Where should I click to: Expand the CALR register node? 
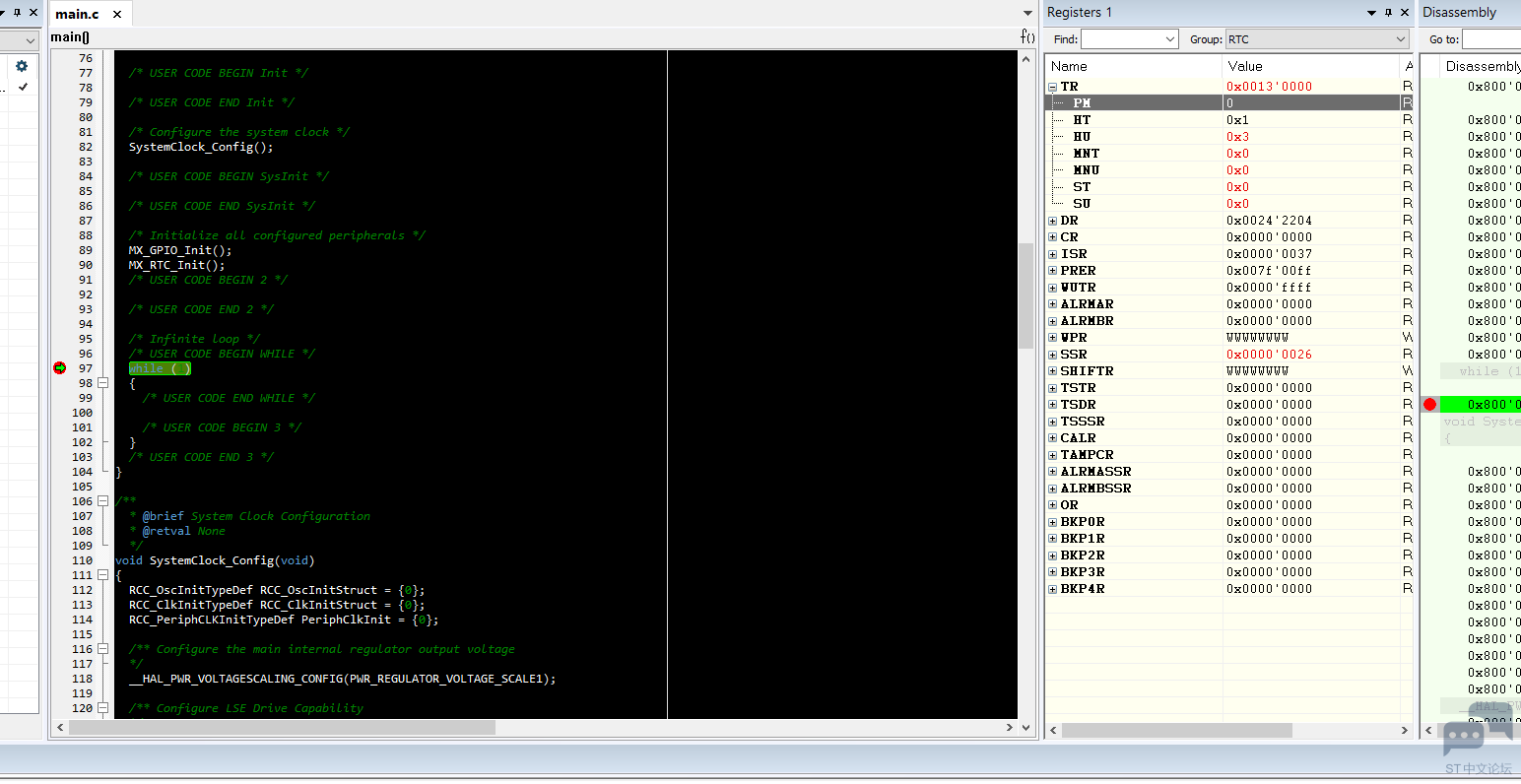click(x=1052, y=438)
